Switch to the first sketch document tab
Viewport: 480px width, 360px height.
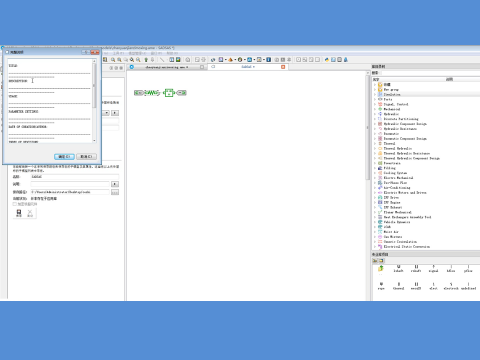click(167, 67)
